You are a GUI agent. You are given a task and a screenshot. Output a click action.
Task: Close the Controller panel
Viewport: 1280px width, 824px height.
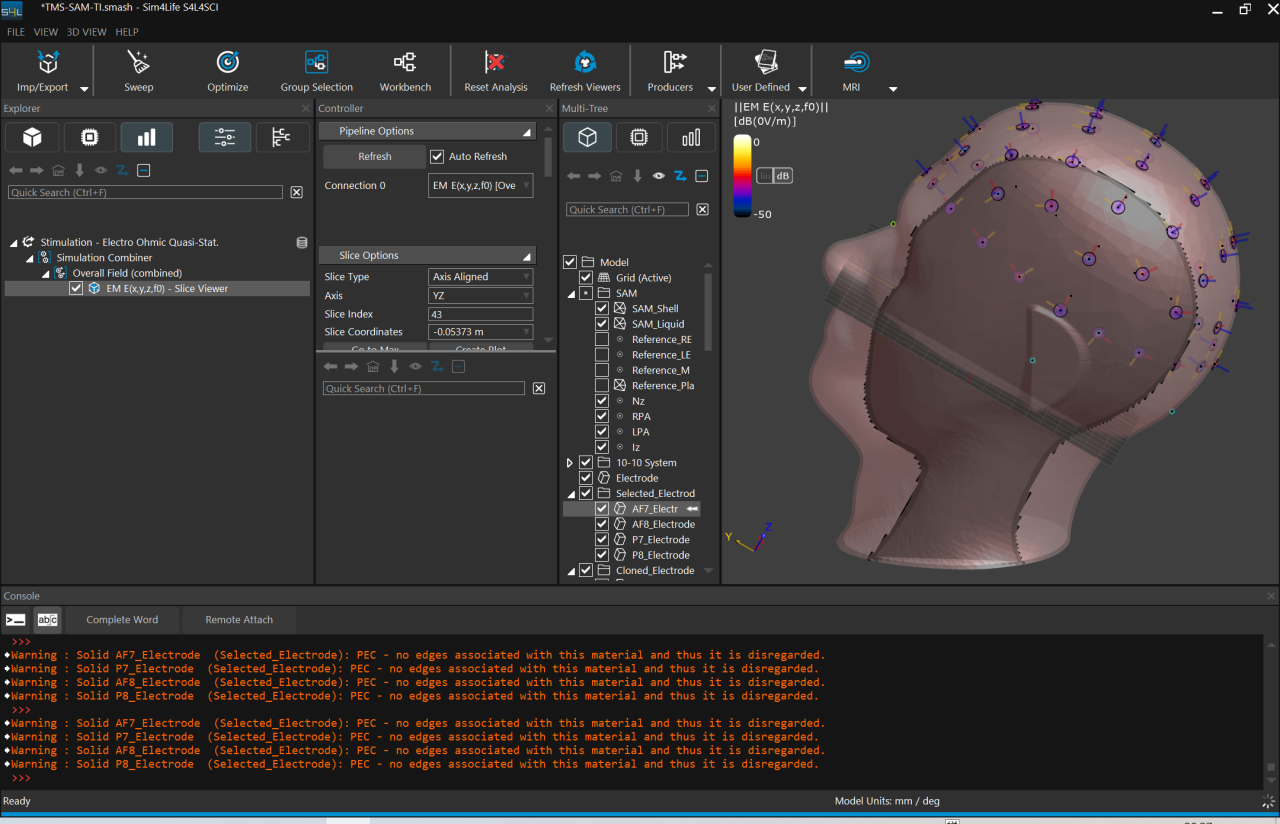click(x=549, y=109)
